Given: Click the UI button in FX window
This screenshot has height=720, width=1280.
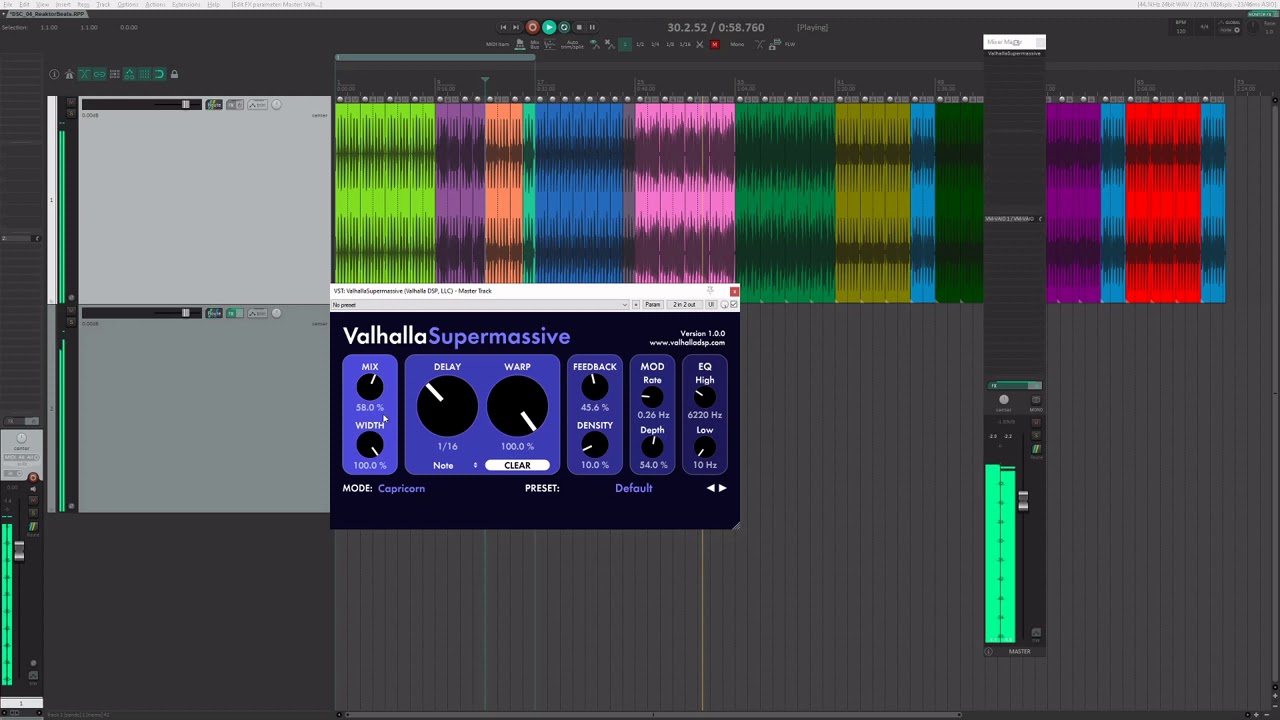Looking at the screenshot, I should coord(711,304).
